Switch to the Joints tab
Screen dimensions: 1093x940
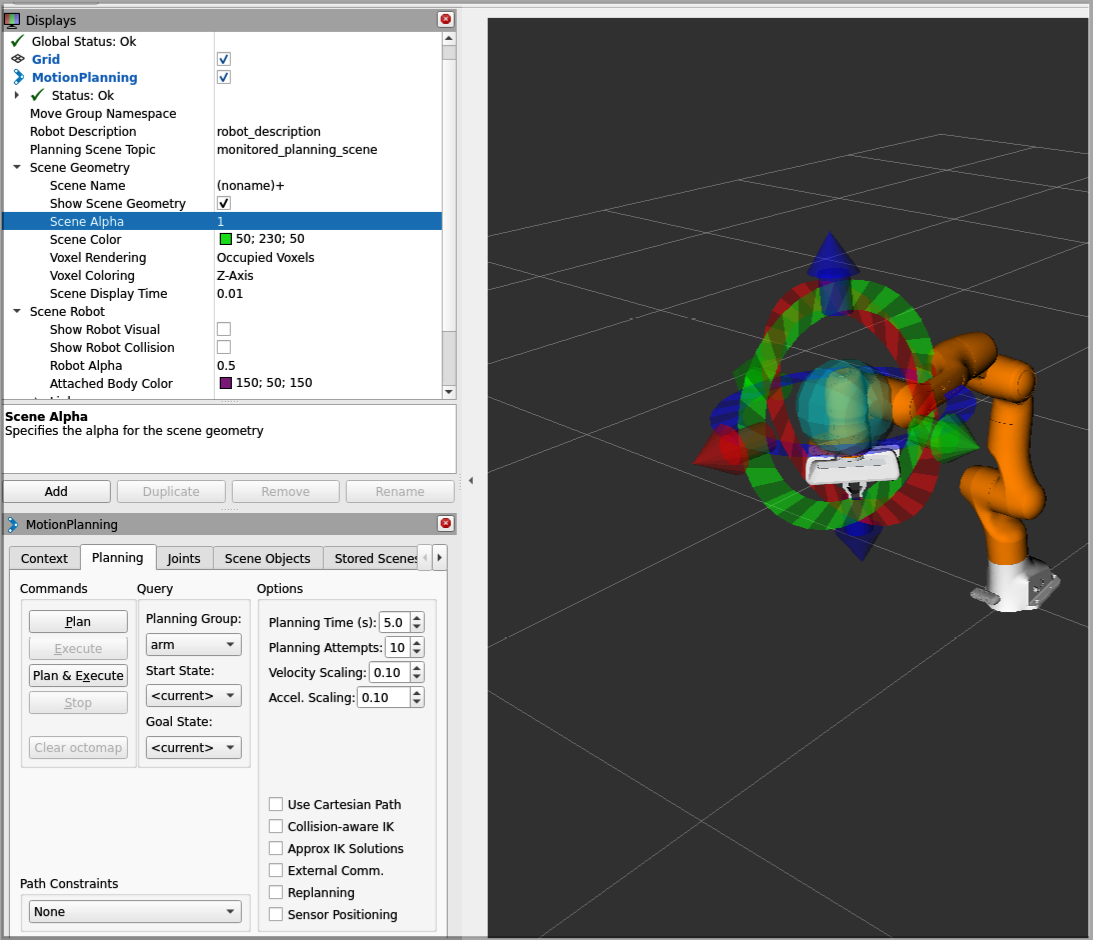click(184, 558)
